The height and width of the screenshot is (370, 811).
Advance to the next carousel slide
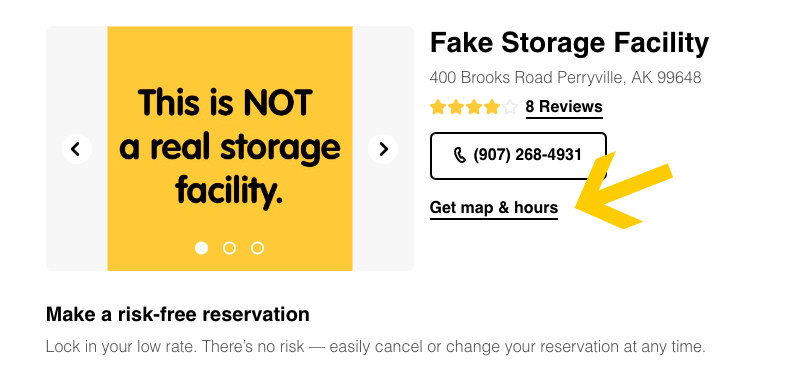(383, 149)
